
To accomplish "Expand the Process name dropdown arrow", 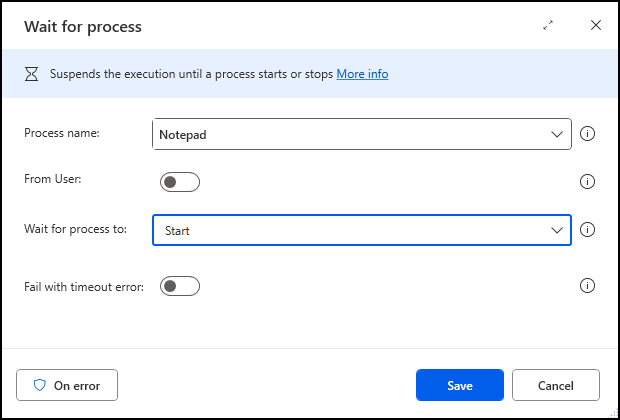I will pyautogui.click(x=557, y=134).
